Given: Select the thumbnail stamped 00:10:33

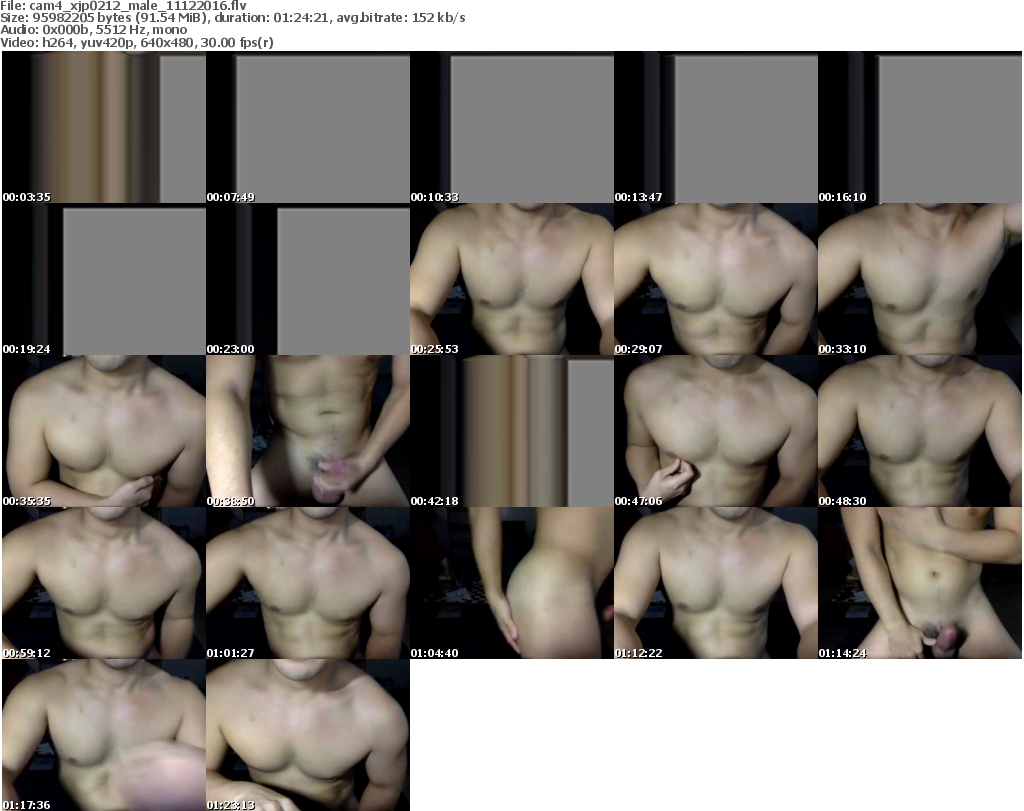Looking at the screenshot, I should pos(512,127).
